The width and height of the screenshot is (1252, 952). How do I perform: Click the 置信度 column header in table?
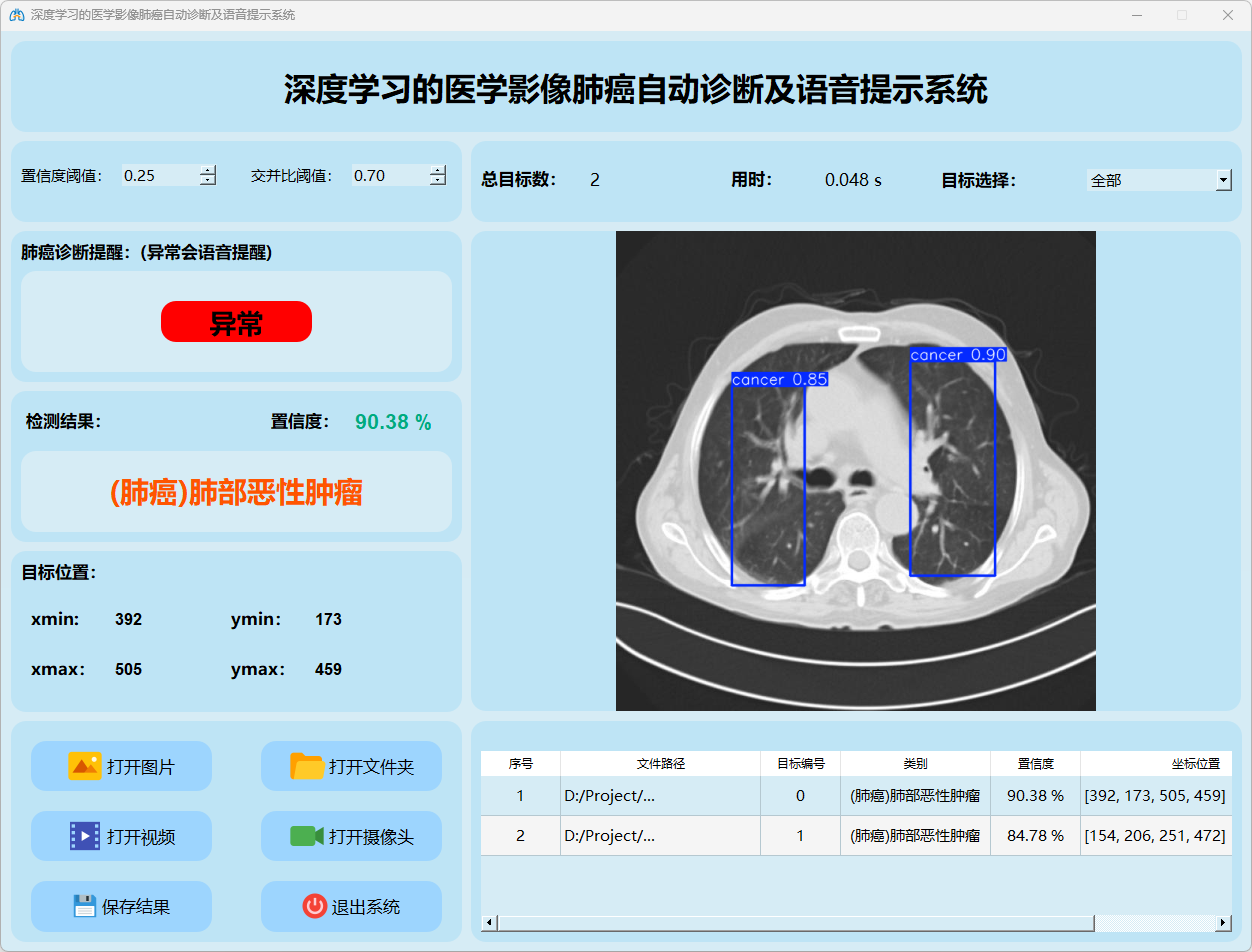point(1035,763)
